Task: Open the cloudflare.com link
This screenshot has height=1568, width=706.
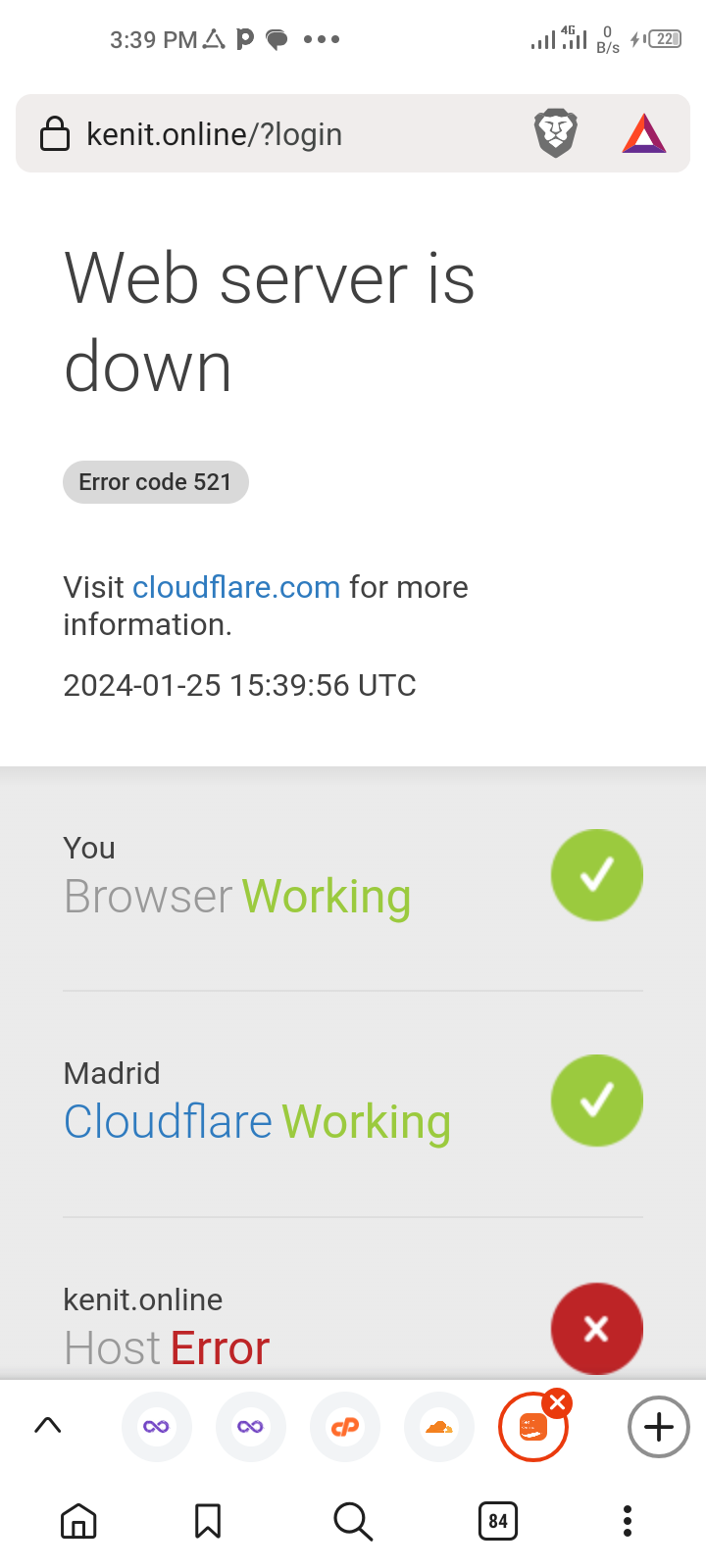Action: [236, 587]
